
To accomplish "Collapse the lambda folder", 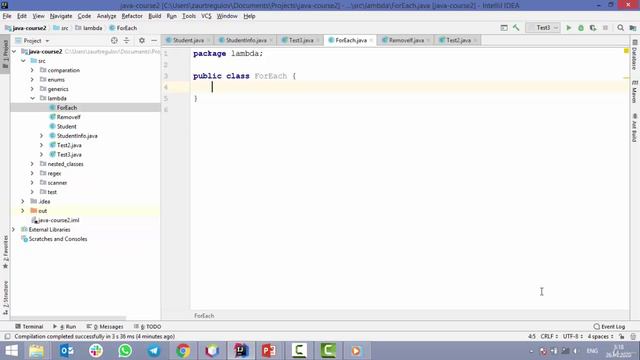I will [x=32, y=98].
